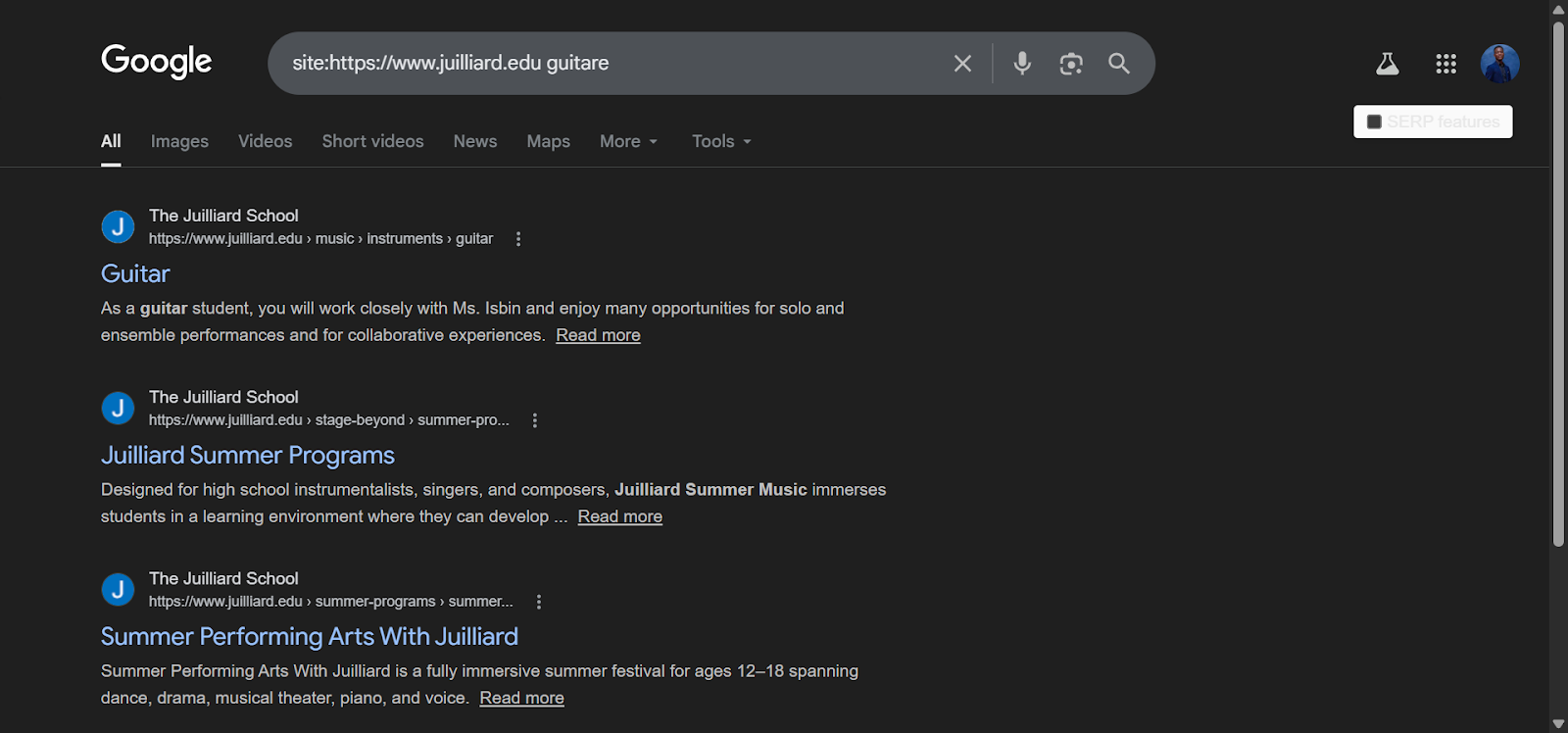The image size is (1568, 733).
Task: Open the options menu for the Summer Performing Arts result
Action: coord(538,602)
